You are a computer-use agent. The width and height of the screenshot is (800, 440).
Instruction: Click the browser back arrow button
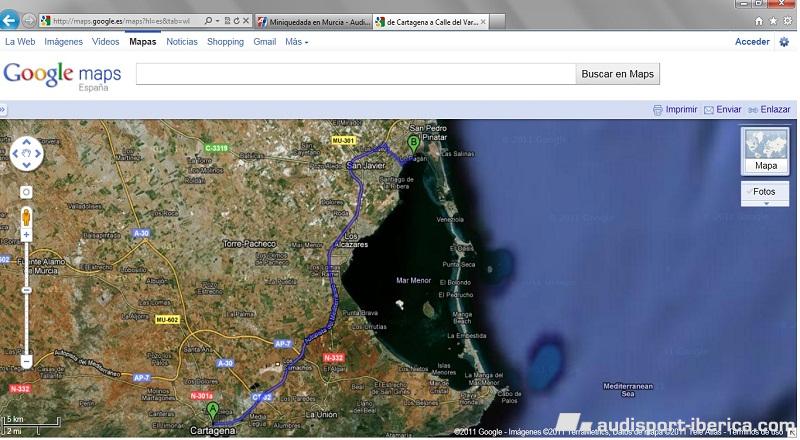point(11,20)
